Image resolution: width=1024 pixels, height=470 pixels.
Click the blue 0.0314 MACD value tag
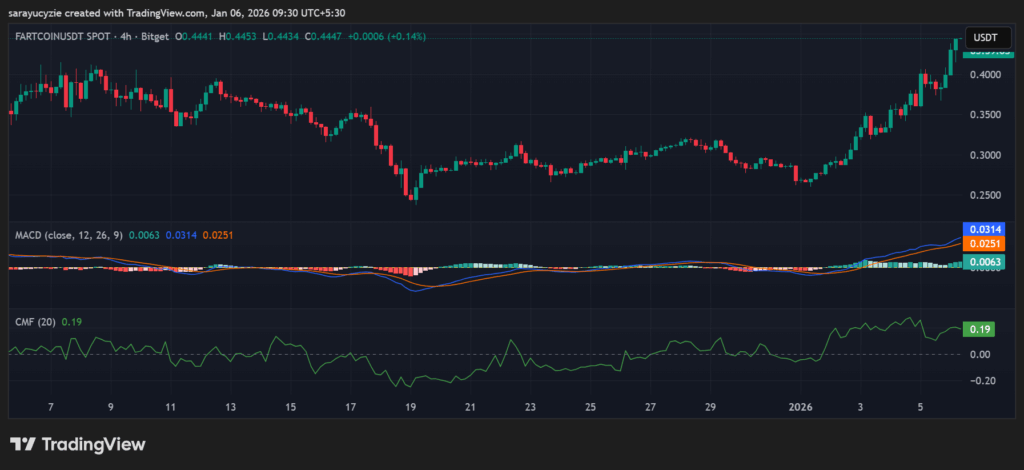click(980, 229)
